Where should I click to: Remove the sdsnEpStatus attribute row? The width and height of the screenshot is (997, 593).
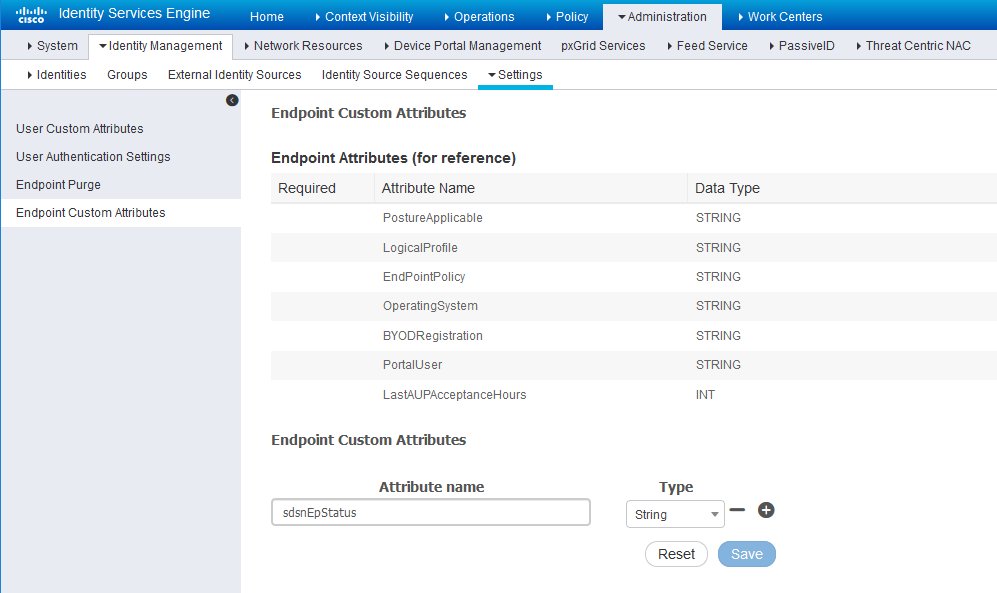pos(737,510)
